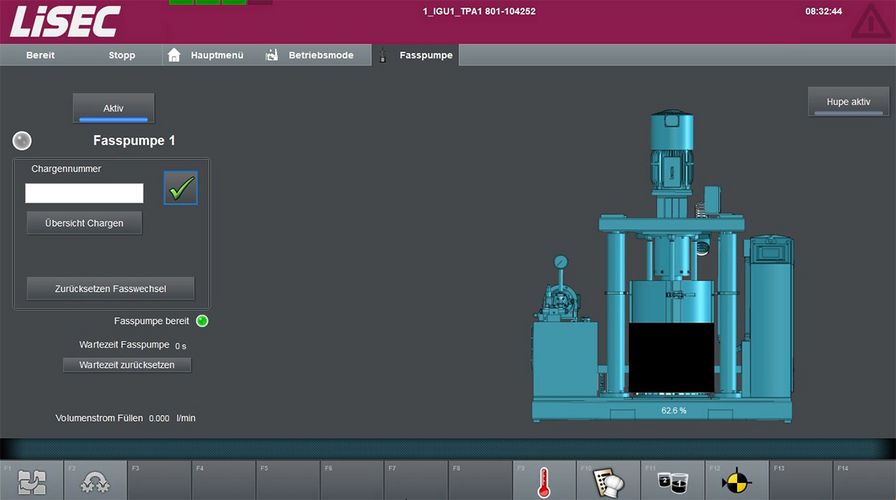The width and height of the screenshot is (896, 500).
Task: Open the thermometer temperature page
Action: [x=544, y=481]
